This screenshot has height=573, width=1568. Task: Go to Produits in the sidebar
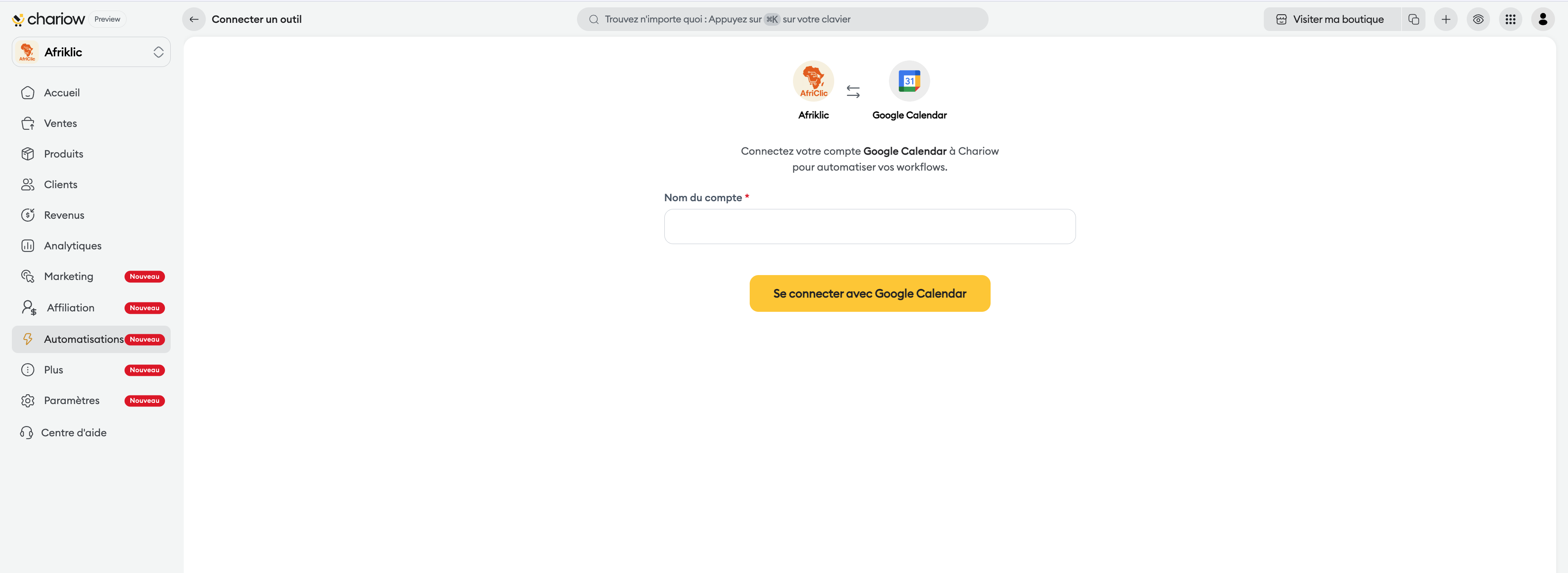pyautogui.click(x=63, y=154)
